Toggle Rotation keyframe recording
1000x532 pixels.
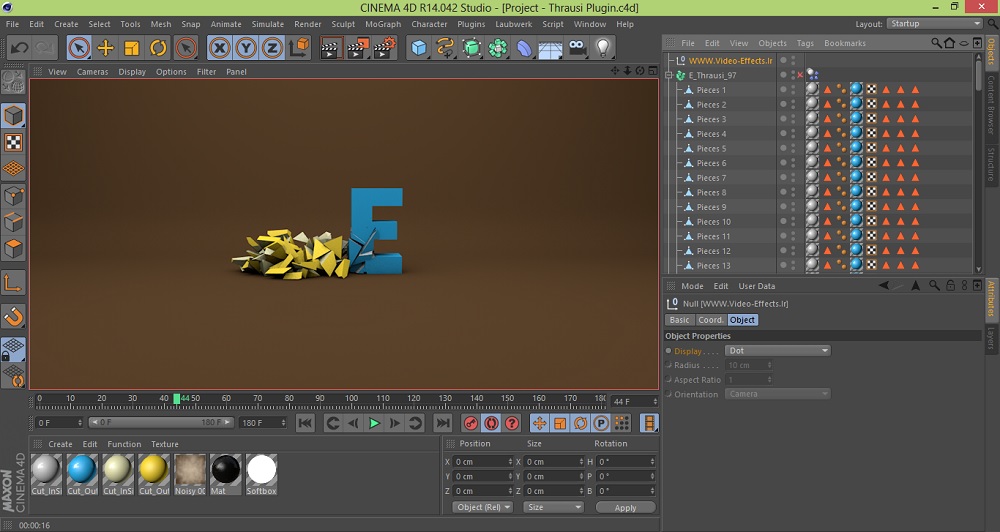[x=580, y=423]
